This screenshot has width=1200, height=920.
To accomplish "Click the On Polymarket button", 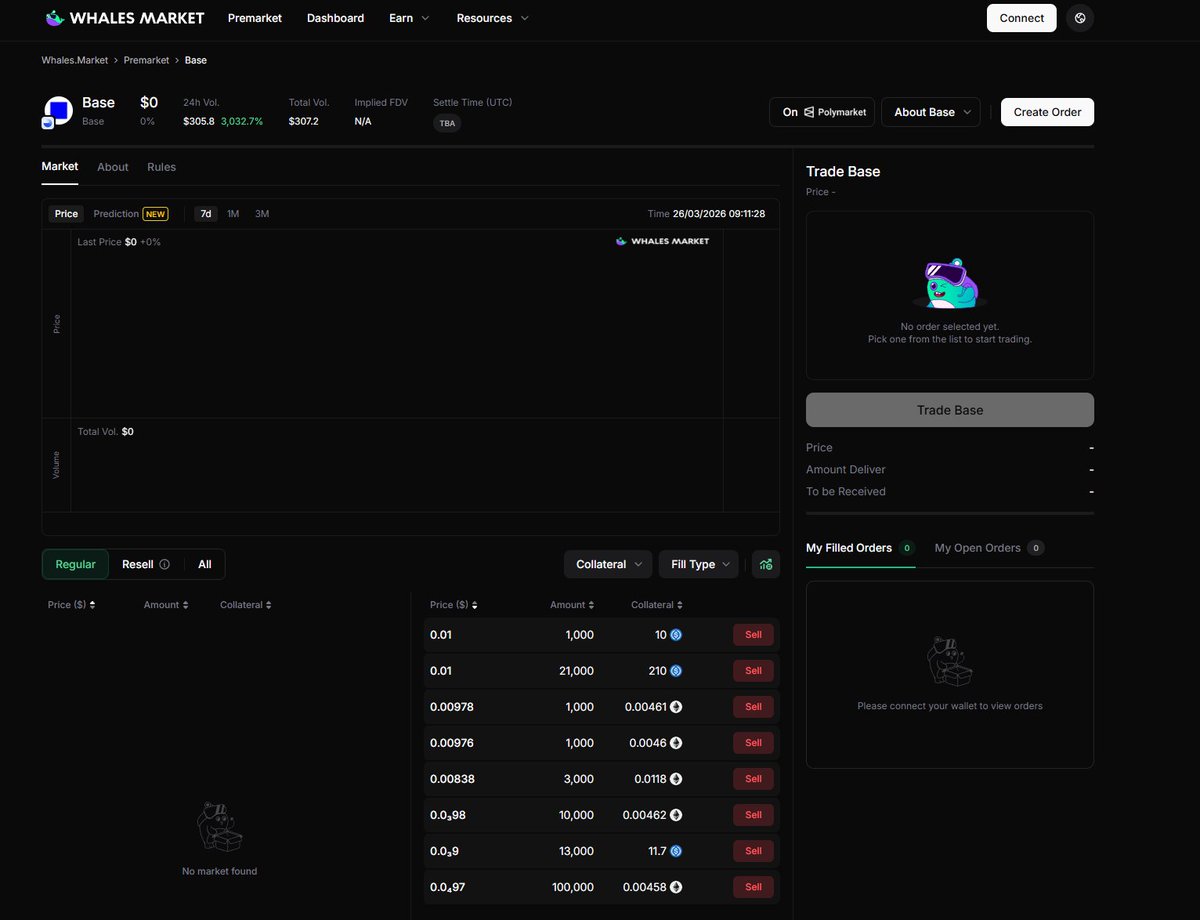I will [823, 112].
